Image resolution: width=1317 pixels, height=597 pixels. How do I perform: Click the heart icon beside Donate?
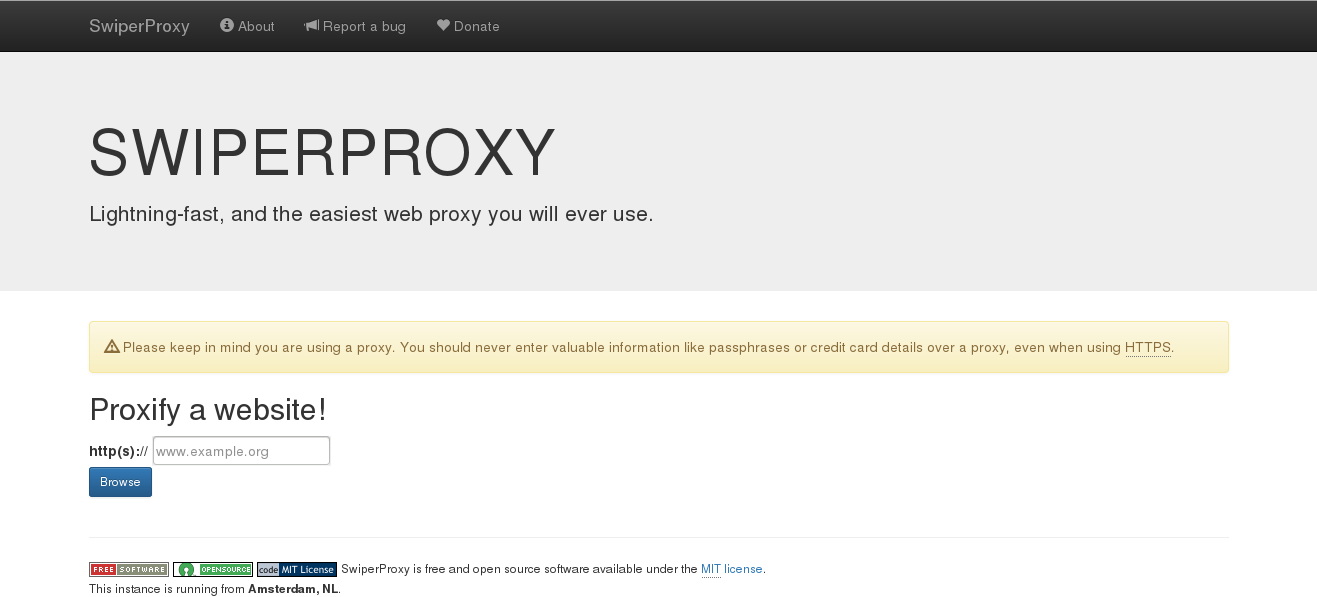444,26
